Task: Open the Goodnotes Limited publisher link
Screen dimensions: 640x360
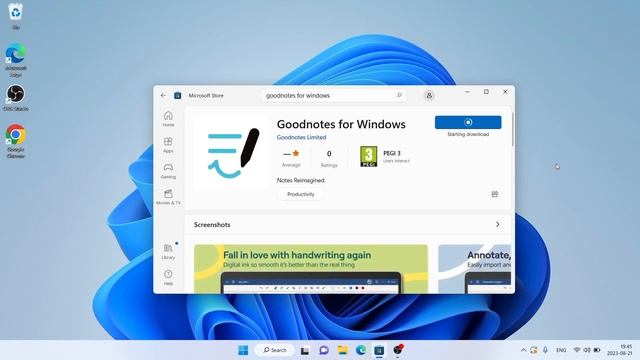Action: coord(301,137)
